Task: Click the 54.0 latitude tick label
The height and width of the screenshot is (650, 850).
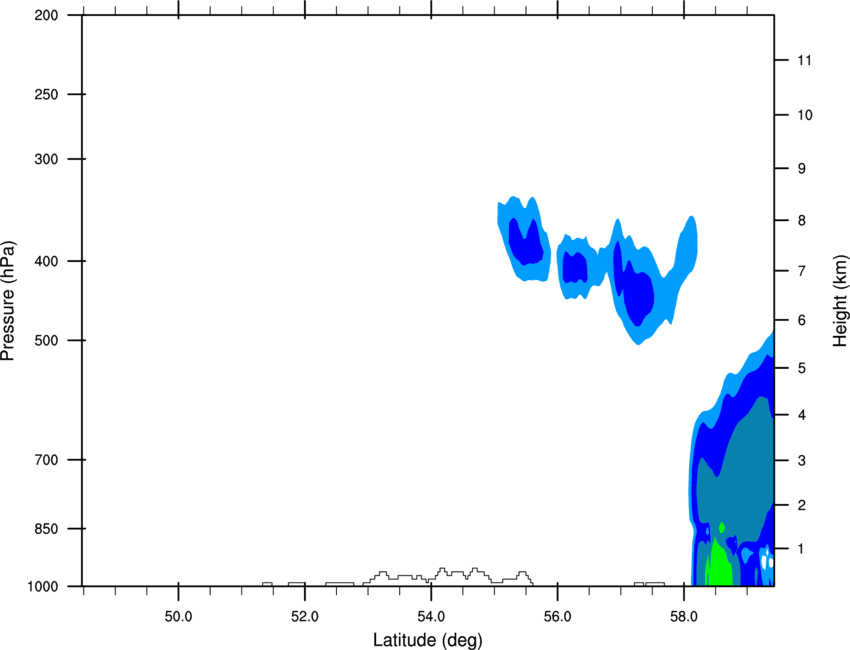Action: click(x=432, y=617)
